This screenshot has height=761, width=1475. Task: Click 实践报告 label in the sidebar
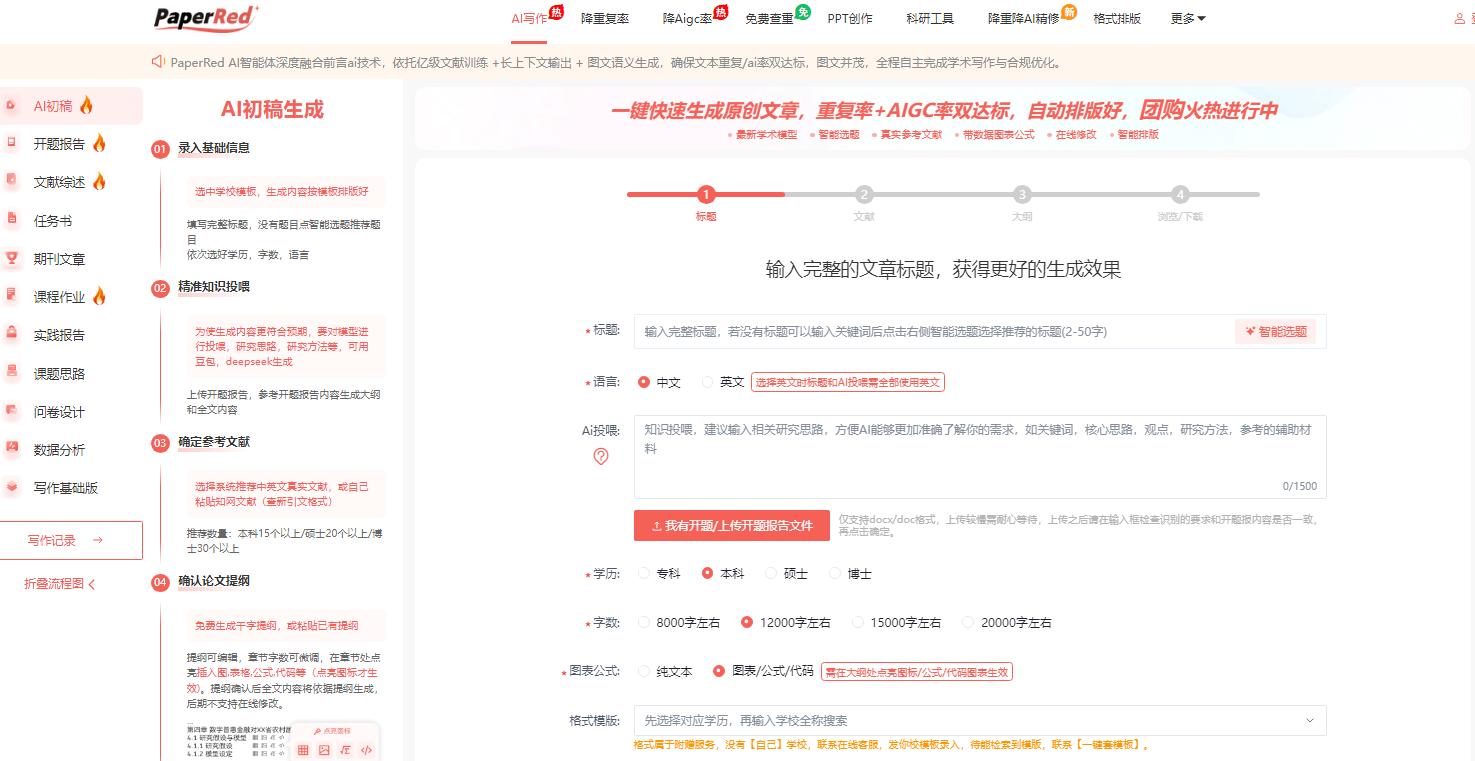(x=59, y=335)
